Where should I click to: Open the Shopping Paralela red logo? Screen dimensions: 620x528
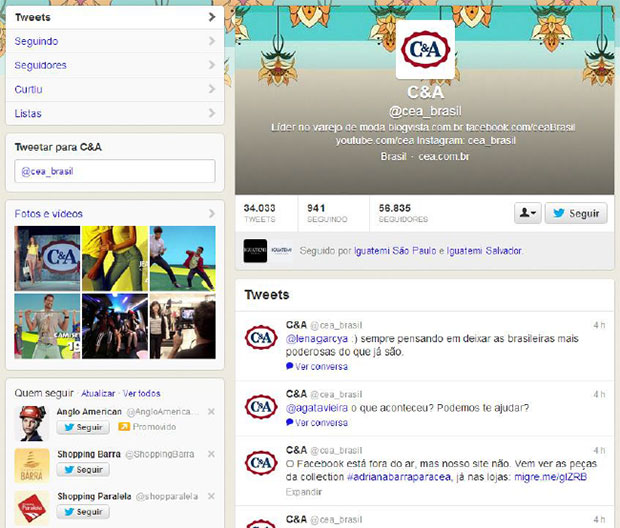click(32, 508)
